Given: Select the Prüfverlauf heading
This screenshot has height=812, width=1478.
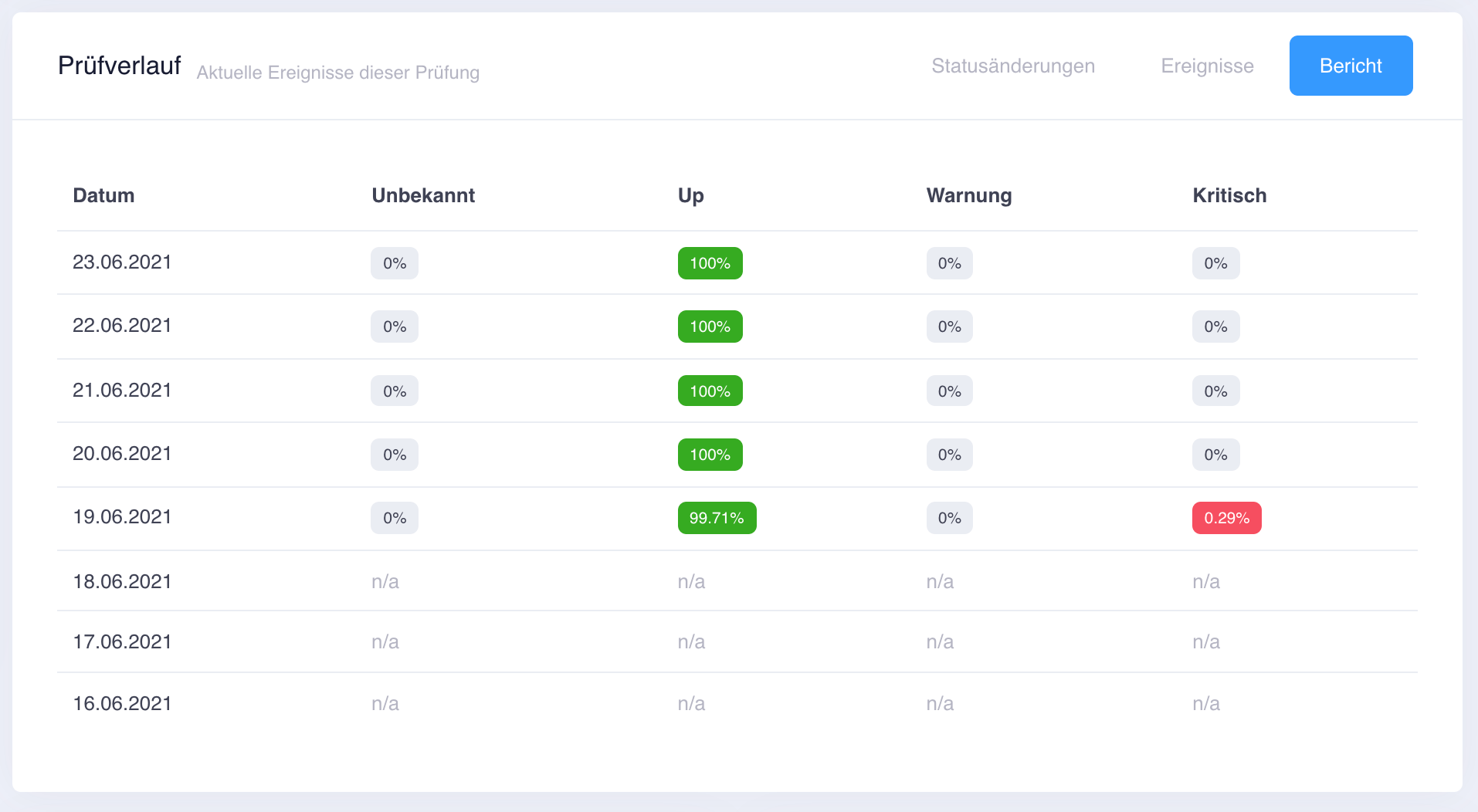Looking at the screenshot, I should click(118, 66).
